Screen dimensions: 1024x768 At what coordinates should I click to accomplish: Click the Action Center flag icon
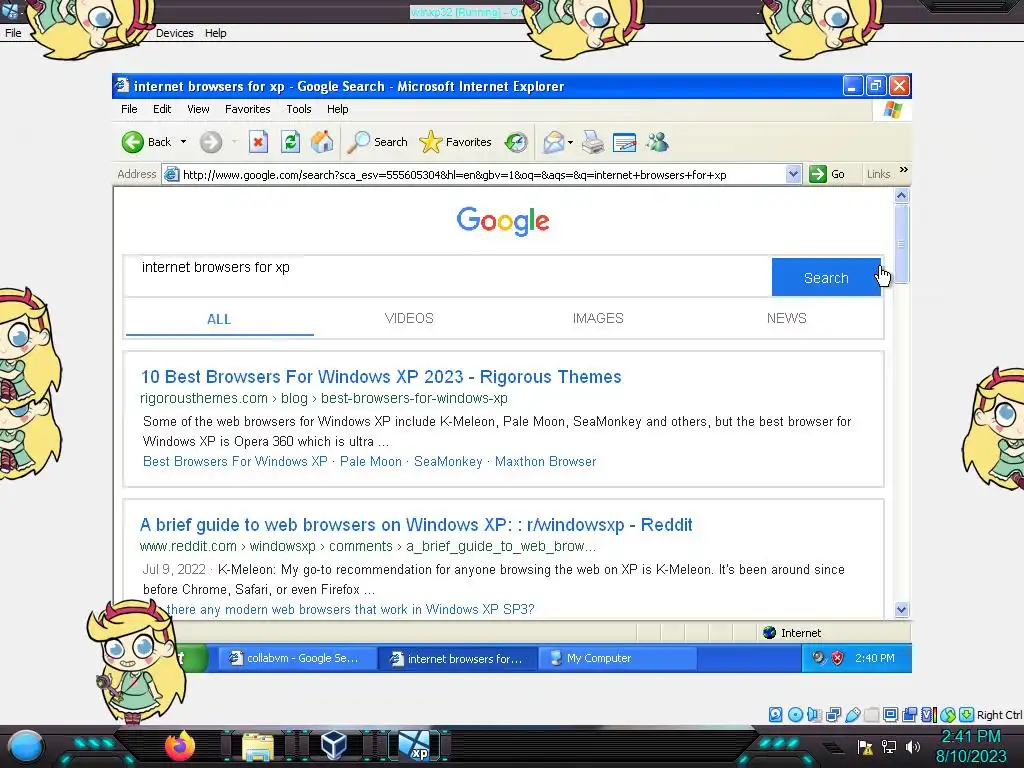tap(865, 747)
